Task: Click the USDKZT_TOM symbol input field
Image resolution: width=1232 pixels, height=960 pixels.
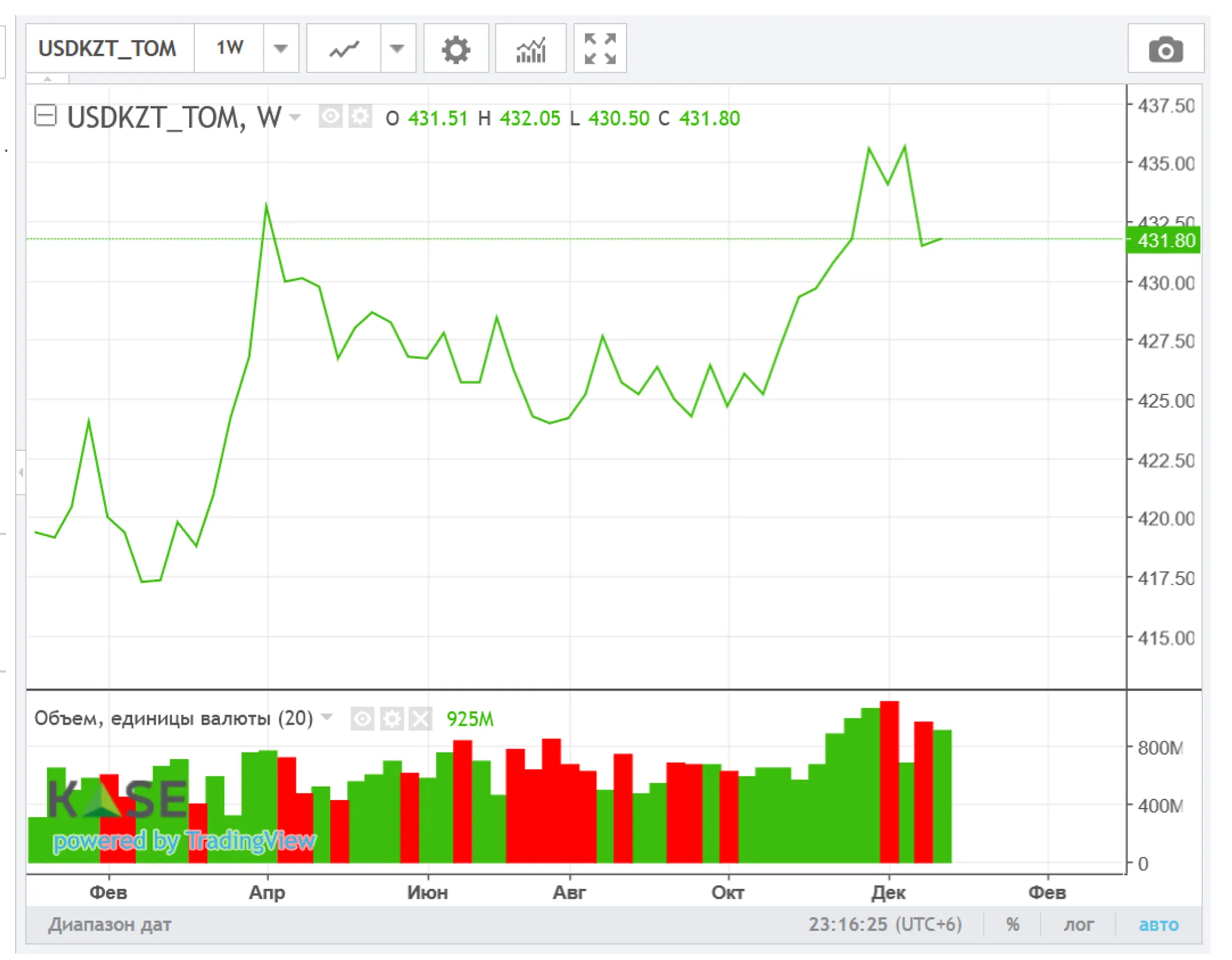Action: point(108,48)
